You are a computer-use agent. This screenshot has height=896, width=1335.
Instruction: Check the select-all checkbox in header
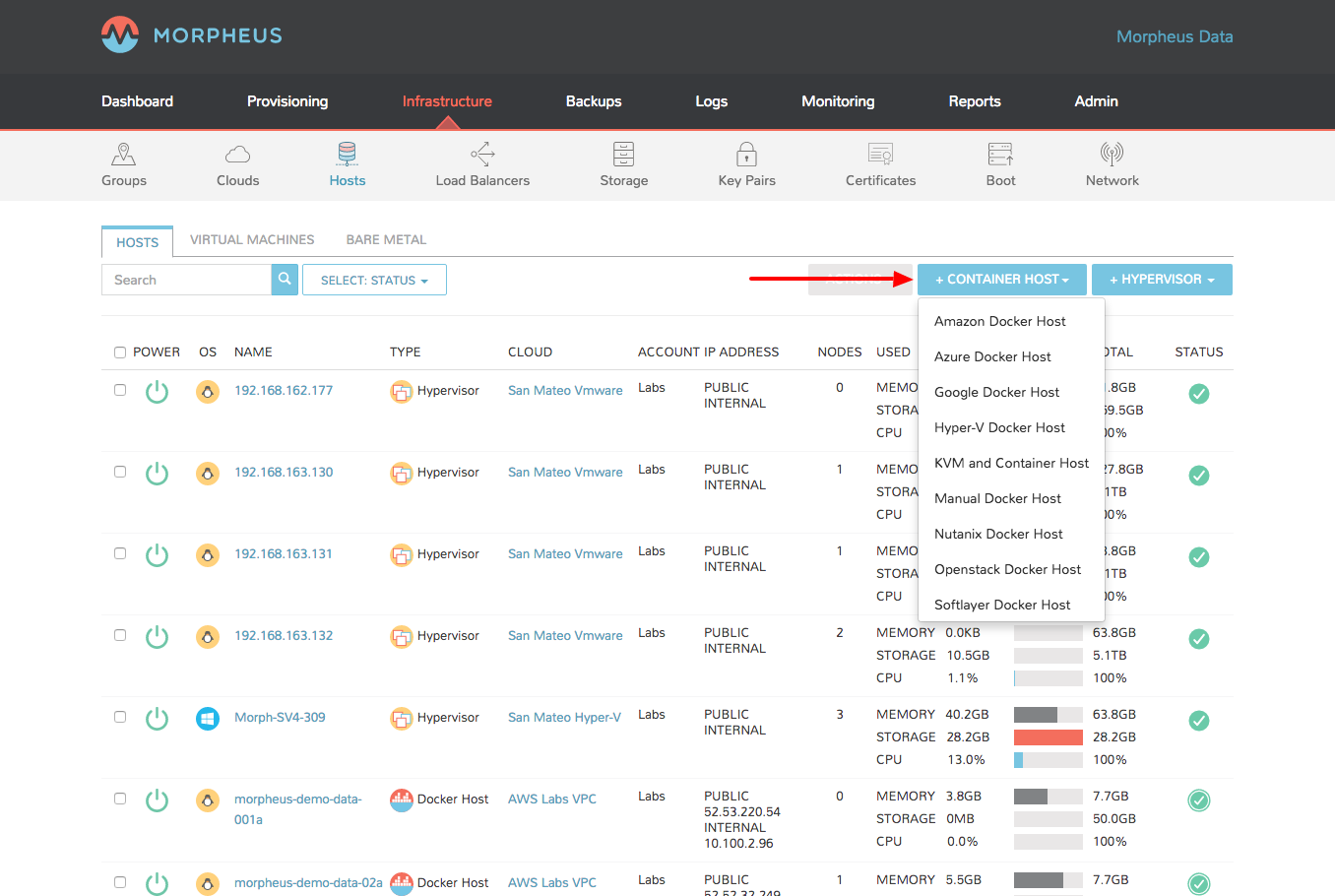point(120,352)
